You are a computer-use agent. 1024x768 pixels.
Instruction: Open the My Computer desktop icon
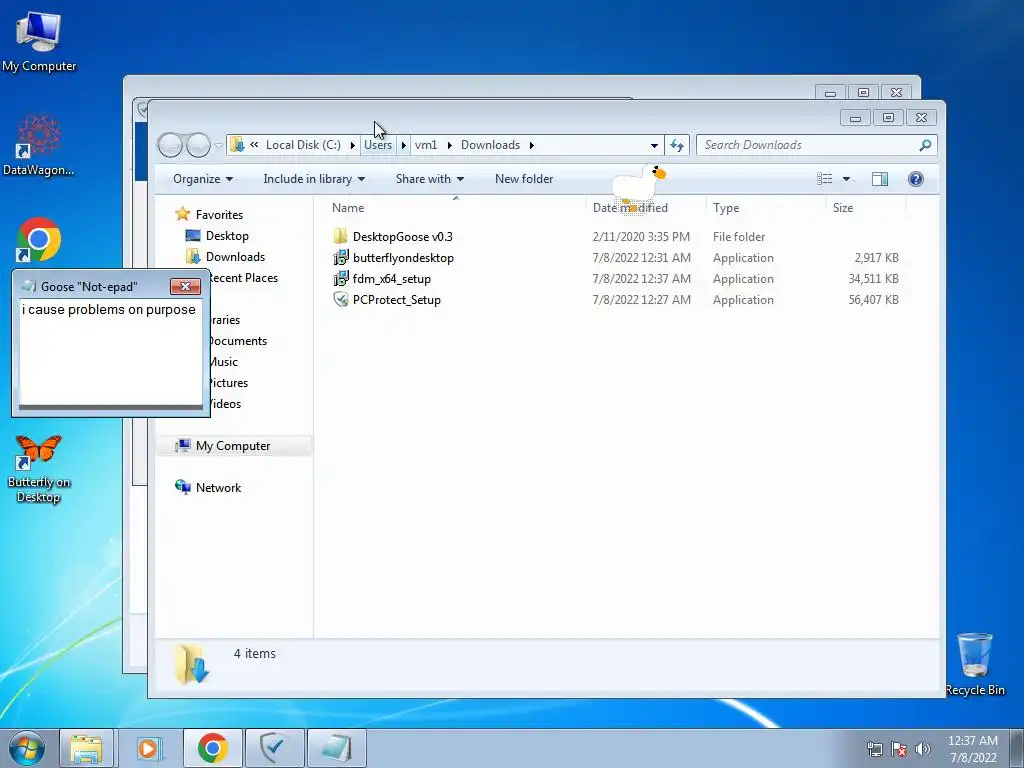[x=39, y=41]
